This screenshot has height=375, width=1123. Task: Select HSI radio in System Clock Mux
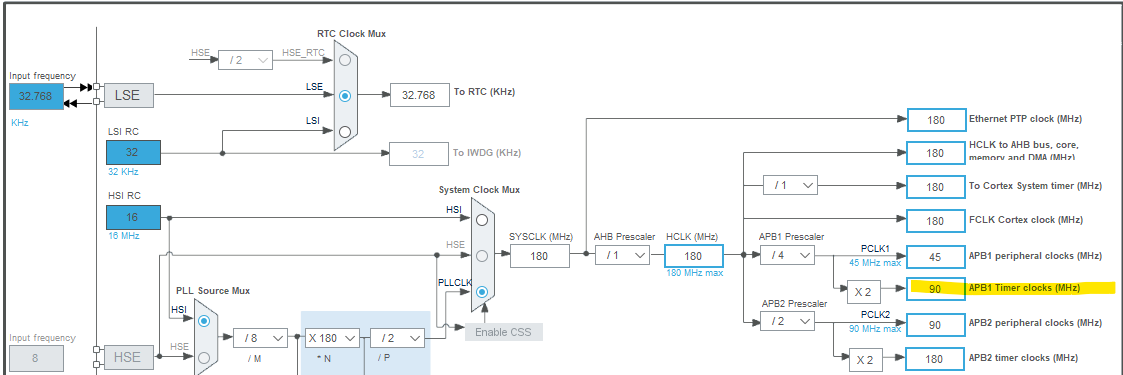[x=482, y=219]
